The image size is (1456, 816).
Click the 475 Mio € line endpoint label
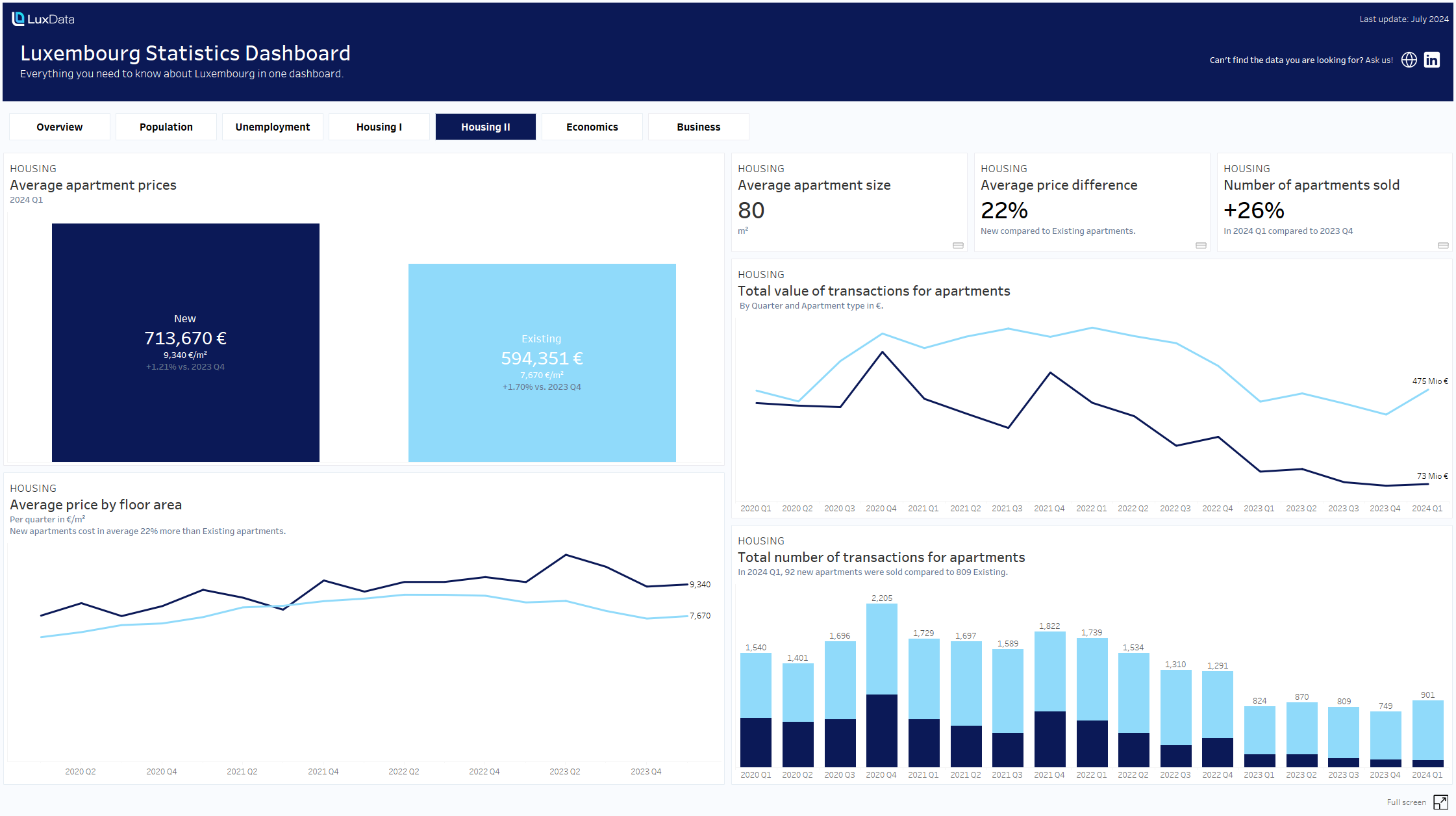(1429, 381)
